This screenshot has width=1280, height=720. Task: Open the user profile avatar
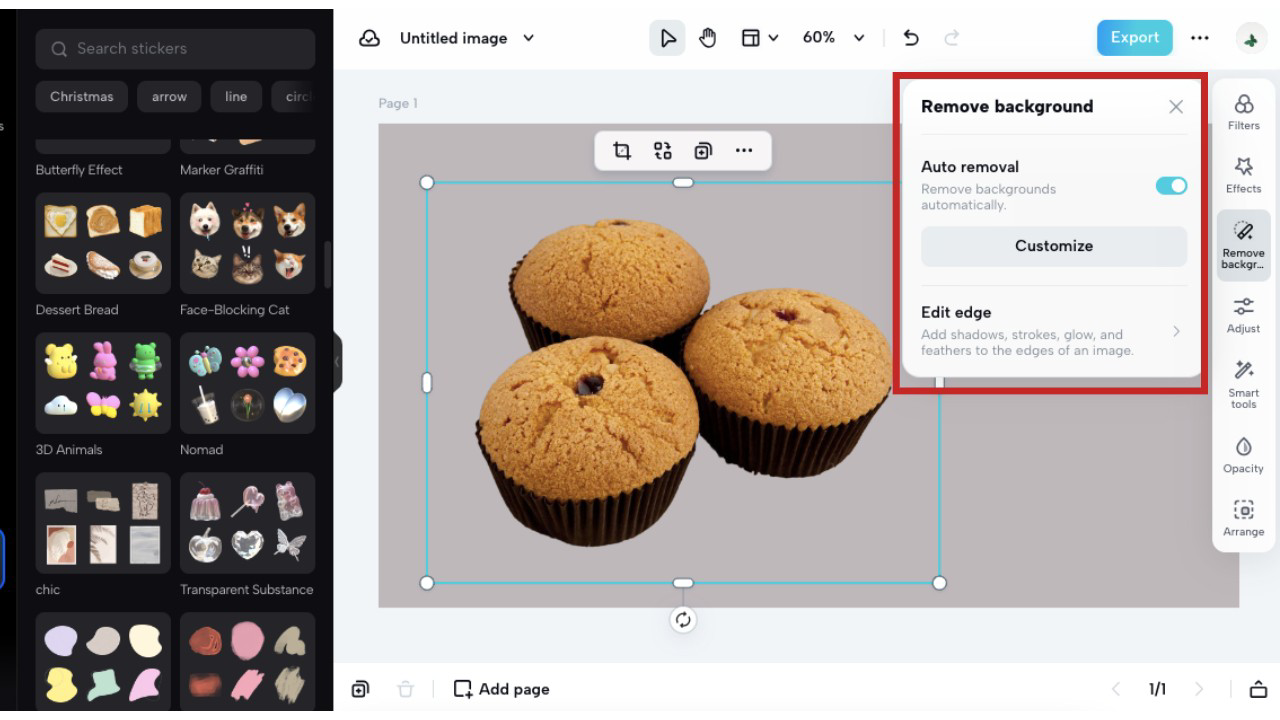1250,38
